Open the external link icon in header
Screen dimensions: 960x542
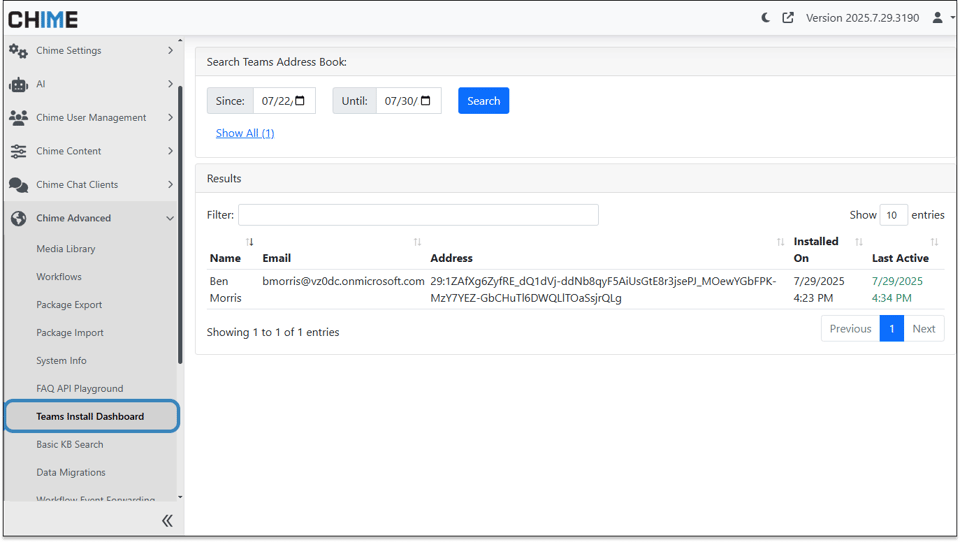pos(788,18)
